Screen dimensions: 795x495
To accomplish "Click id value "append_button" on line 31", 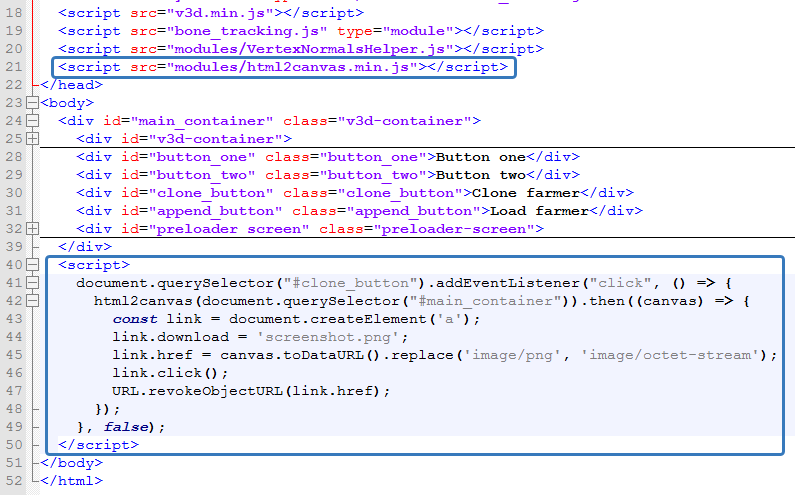I will 215,211.
